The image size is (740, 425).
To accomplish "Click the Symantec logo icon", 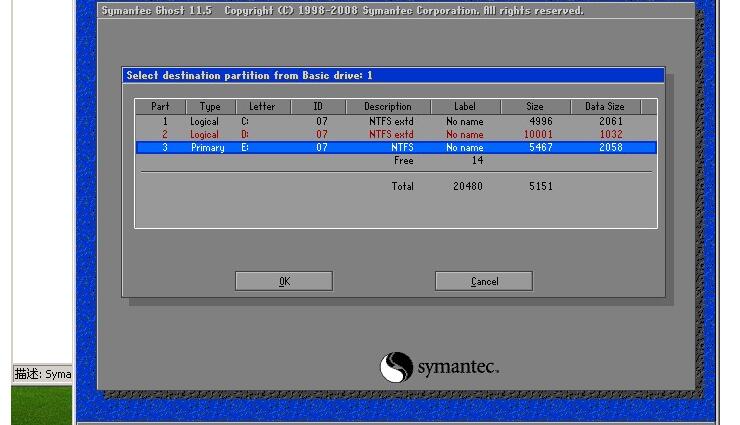I will (x=396, y=367).
